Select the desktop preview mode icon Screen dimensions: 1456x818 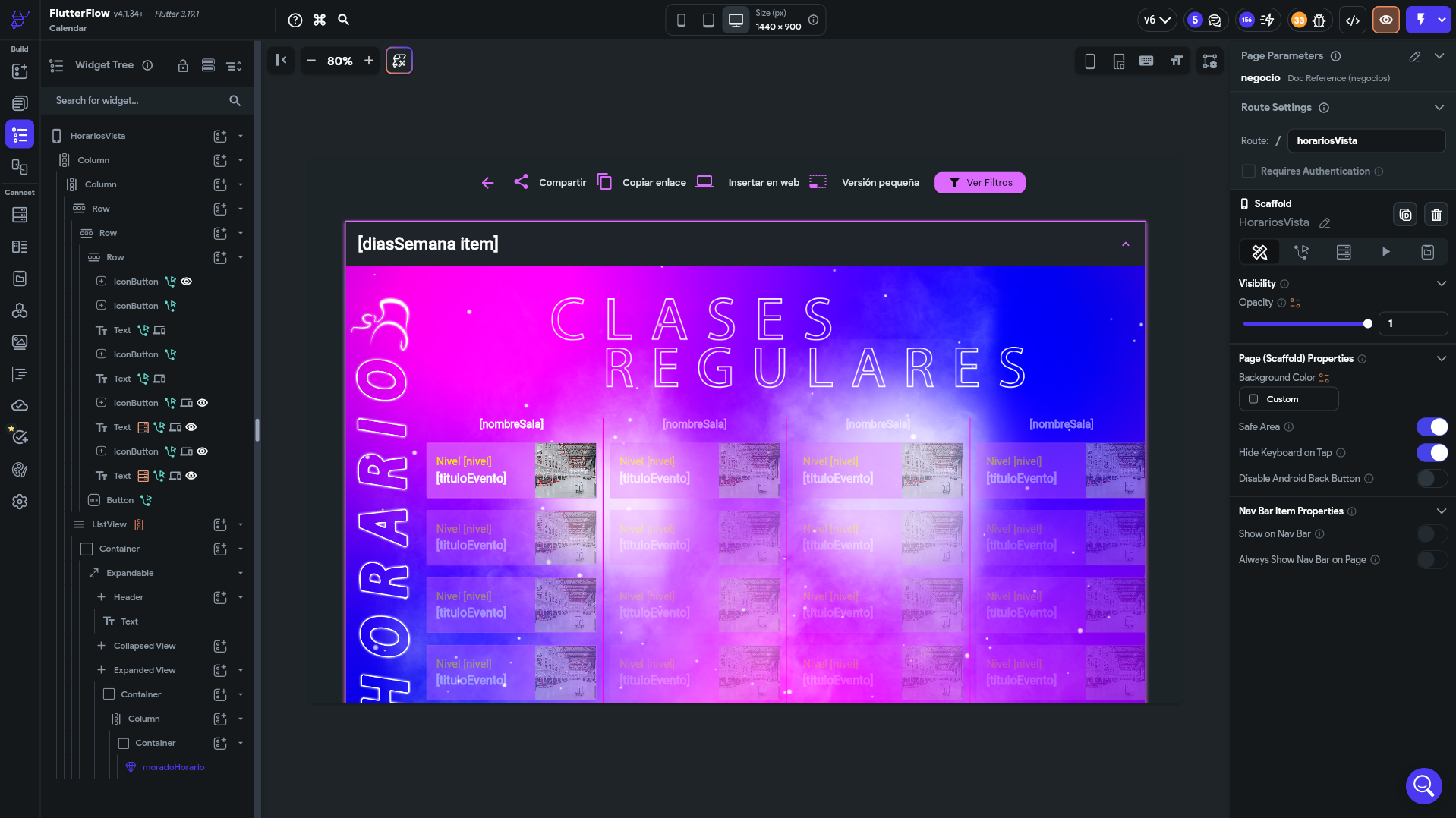[734, 20]
